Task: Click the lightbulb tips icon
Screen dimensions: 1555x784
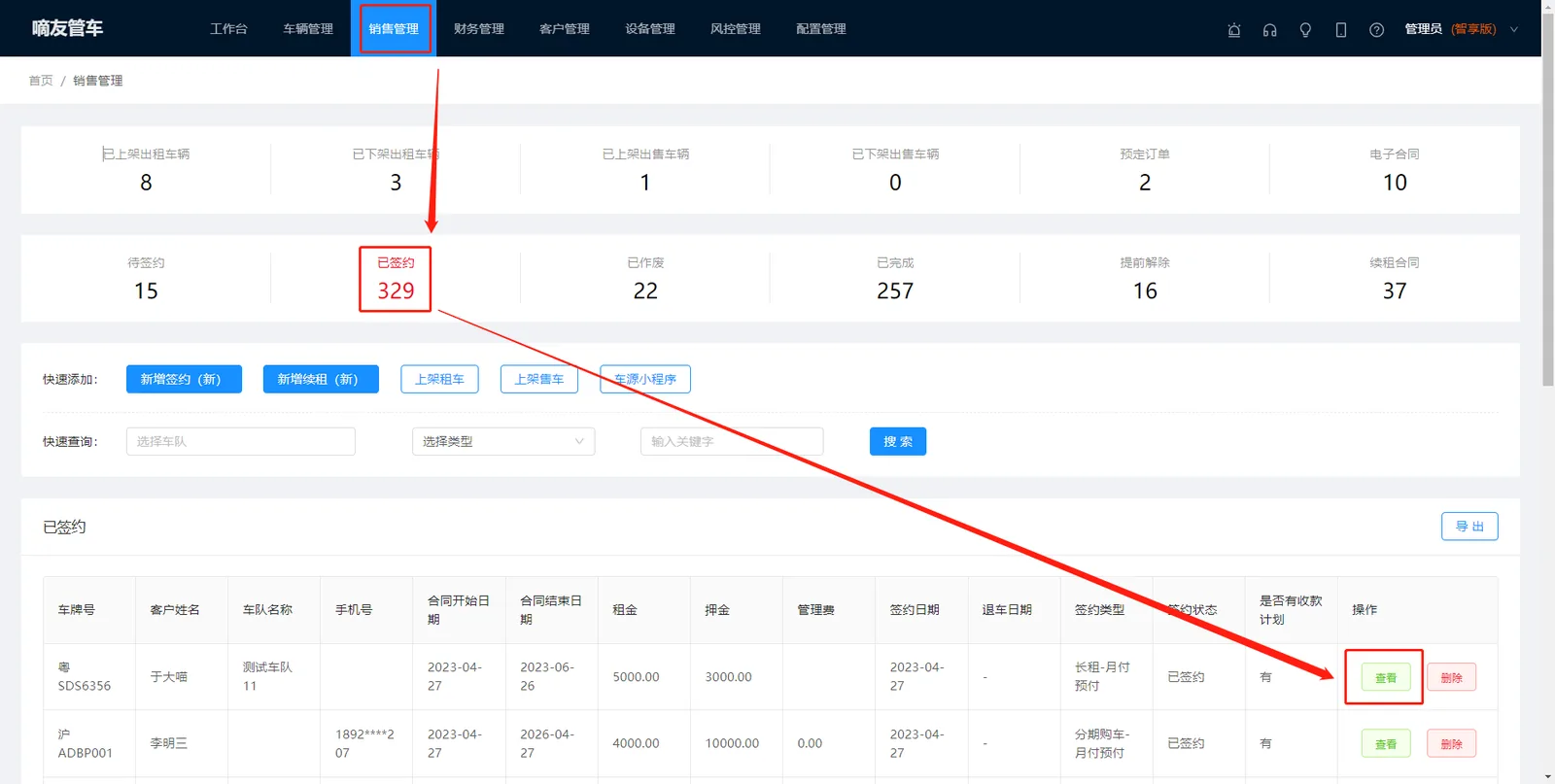Action: pos(1305,29)
